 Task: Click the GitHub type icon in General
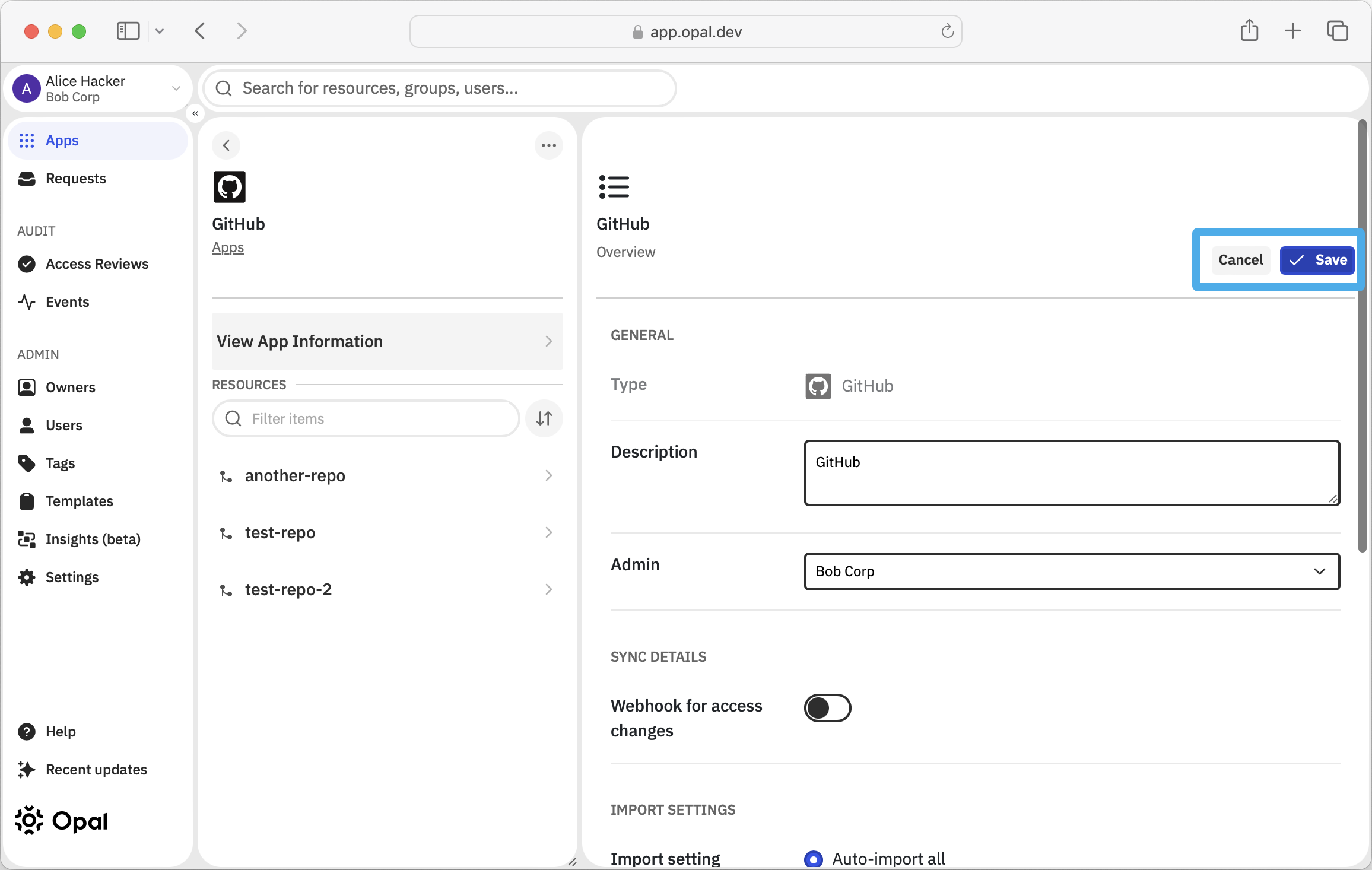818,386
